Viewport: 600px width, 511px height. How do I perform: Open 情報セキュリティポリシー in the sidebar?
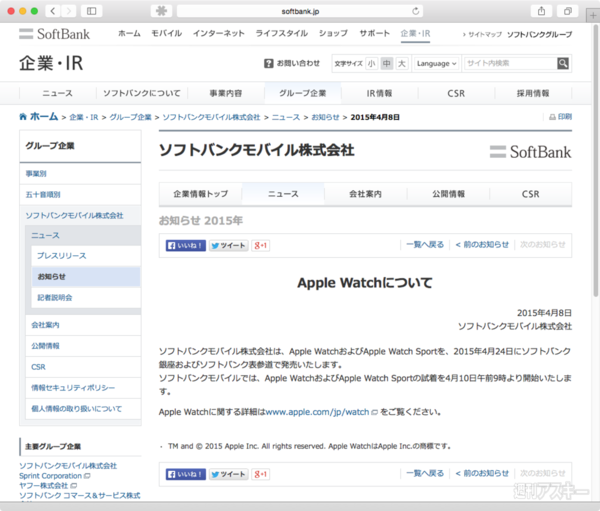(83, 388)
